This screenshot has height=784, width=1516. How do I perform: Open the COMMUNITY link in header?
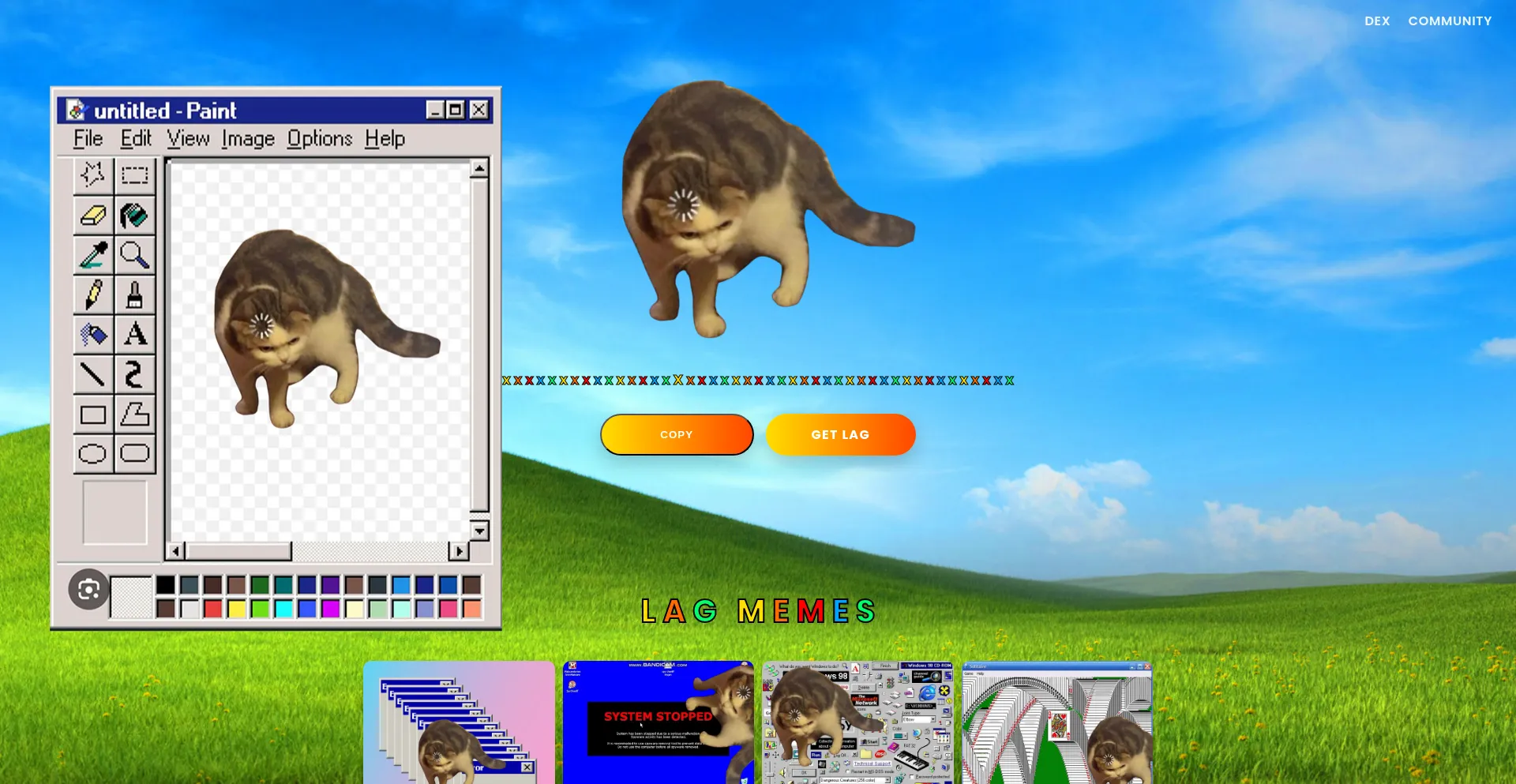[x=1450, y=21]
